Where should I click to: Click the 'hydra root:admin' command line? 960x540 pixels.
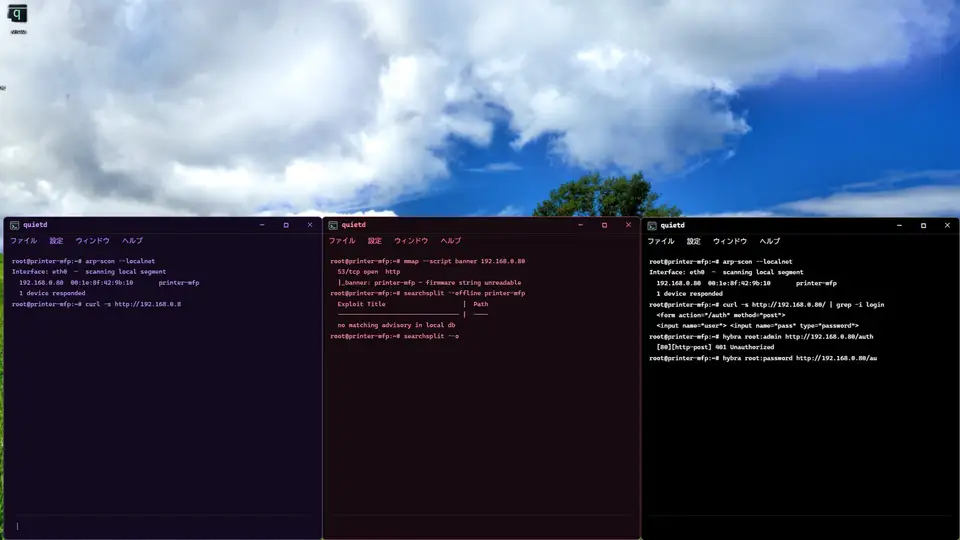pyautogui.click(x=761, y=337)
